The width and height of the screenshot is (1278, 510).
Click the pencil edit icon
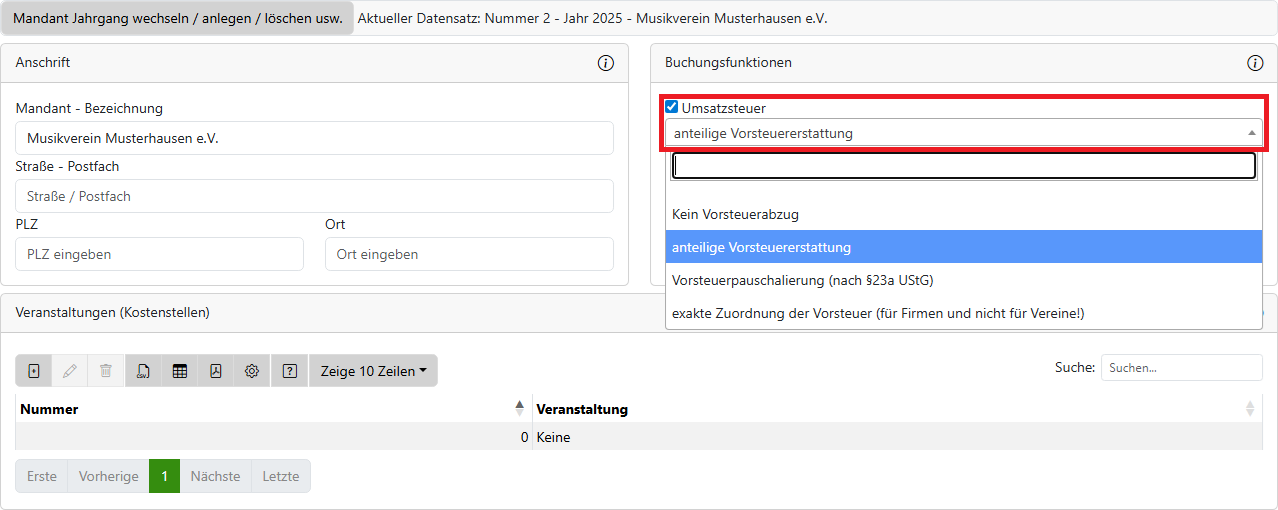tap(69, 371)
